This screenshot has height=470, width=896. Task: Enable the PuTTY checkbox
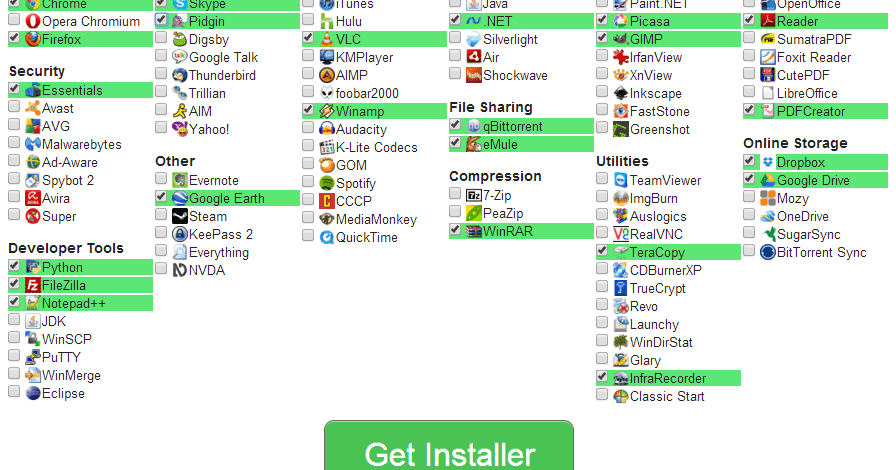(14, 356)
